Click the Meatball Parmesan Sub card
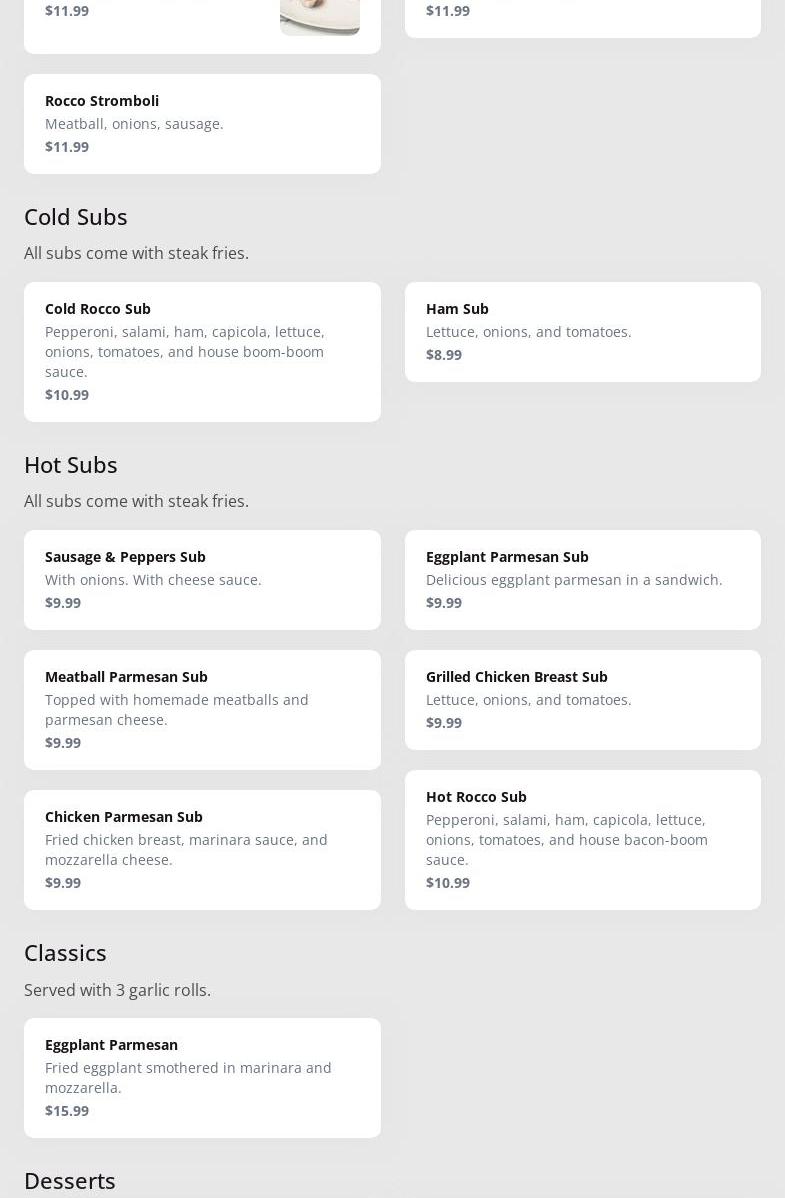This screenshot has height=1198, width=785. [x=202, y=709]
